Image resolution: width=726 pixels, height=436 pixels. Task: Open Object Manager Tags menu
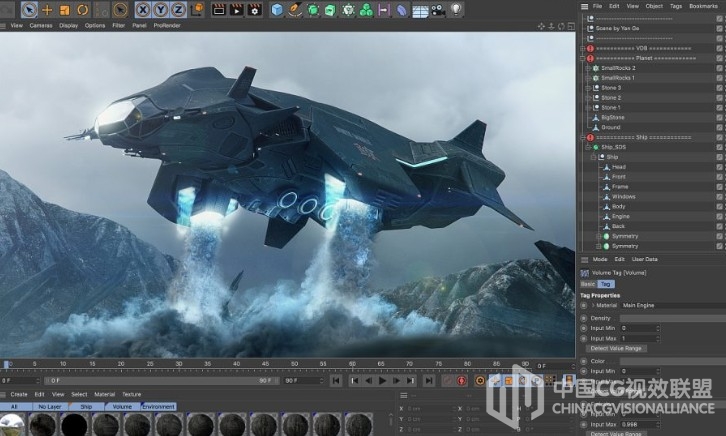click(676, 6)
